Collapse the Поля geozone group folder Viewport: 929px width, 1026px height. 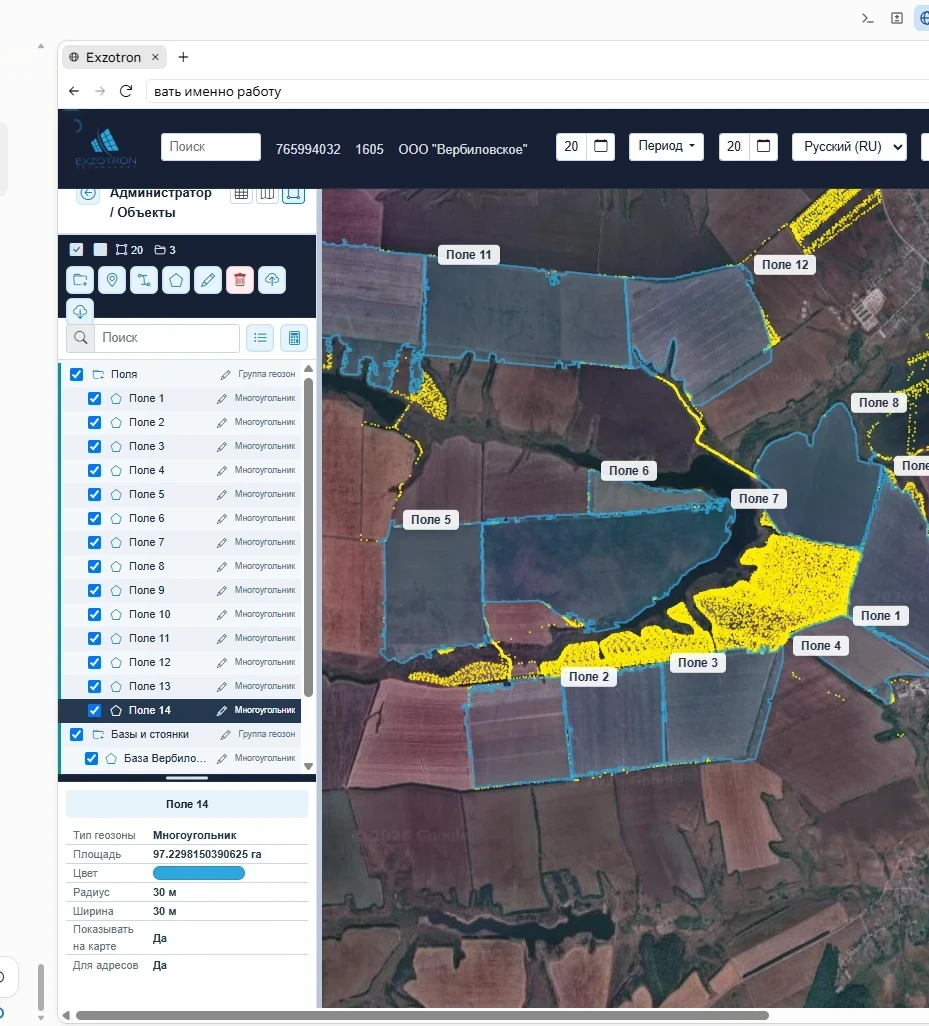[99, 374]
